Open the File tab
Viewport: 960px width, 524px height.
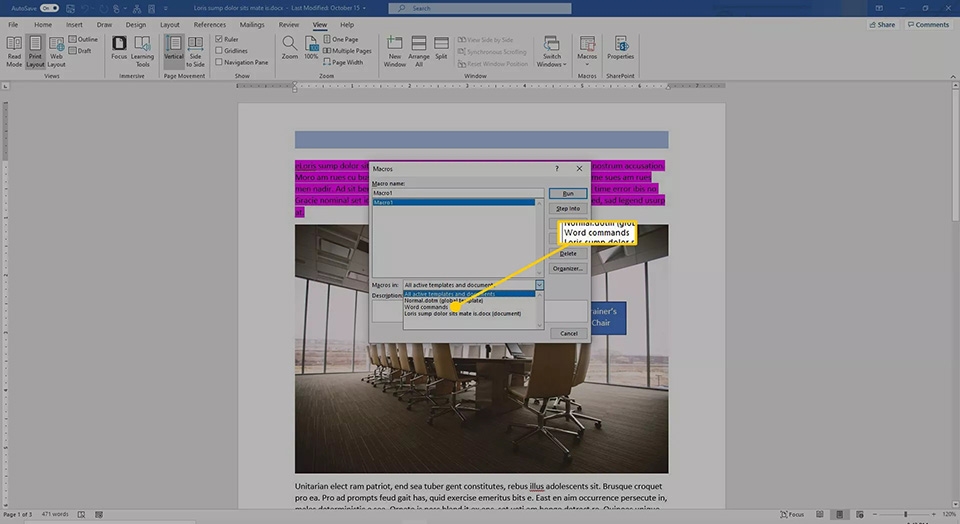[13, 24]
